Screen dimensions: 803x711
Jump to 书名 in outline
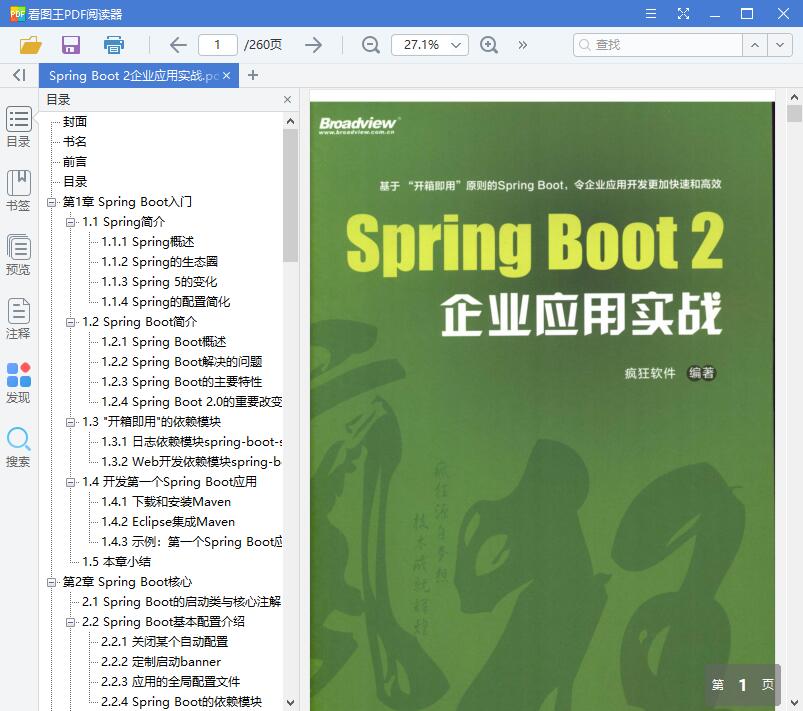pos(75,141)
